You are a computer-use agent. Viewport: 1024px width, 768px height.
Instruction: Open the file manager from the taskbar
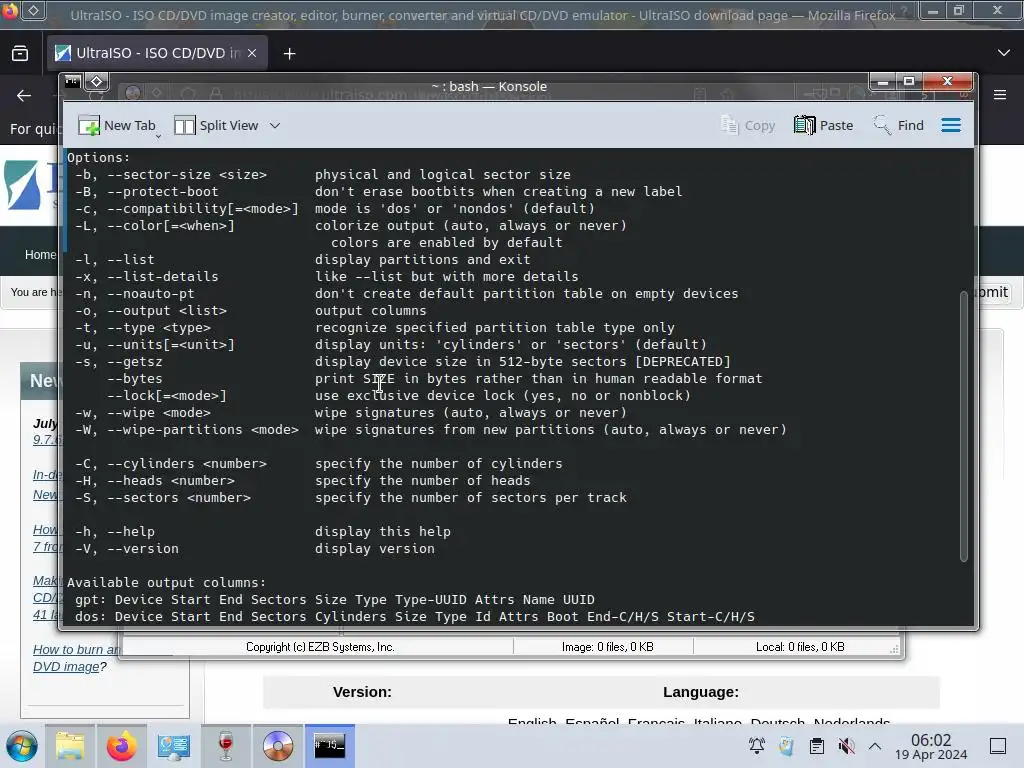70,746
